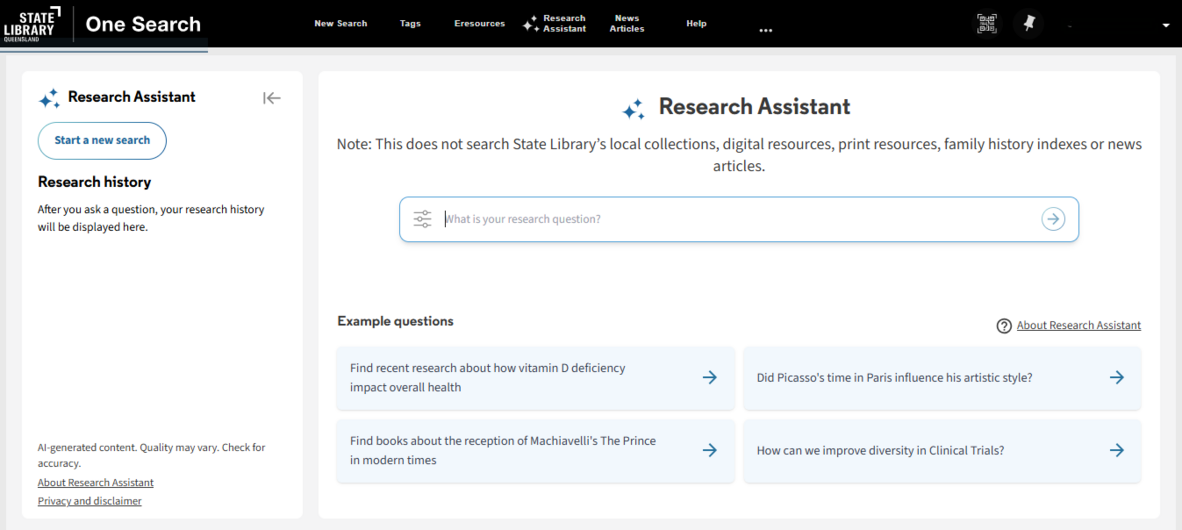Open the QR code icon in header
The image size is (1182, 530).
pyautogui.click(x=987, y=23)
